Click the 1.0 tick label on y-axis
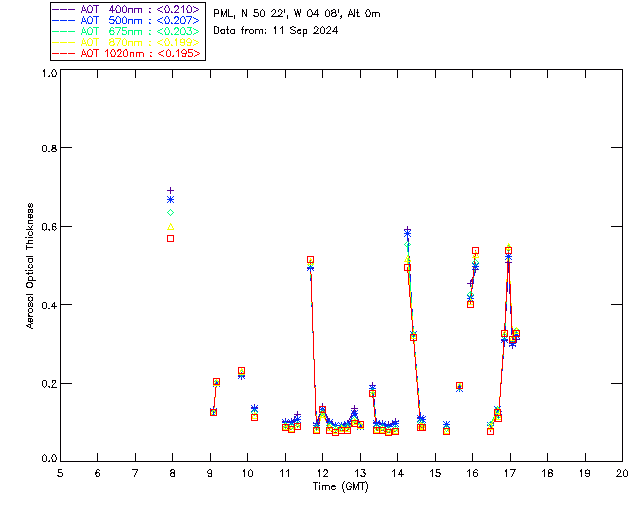 tap(48, 73)
